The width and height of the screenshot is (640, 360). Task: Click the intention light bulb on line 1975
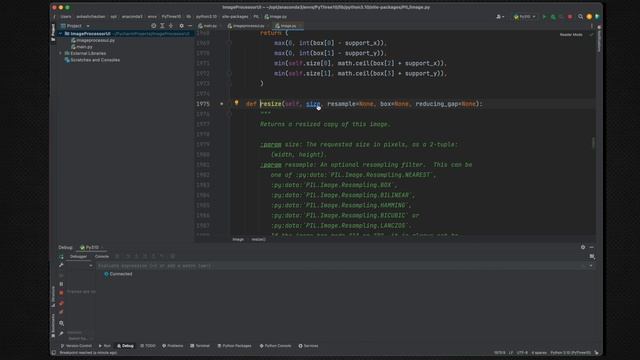point(236,103)
